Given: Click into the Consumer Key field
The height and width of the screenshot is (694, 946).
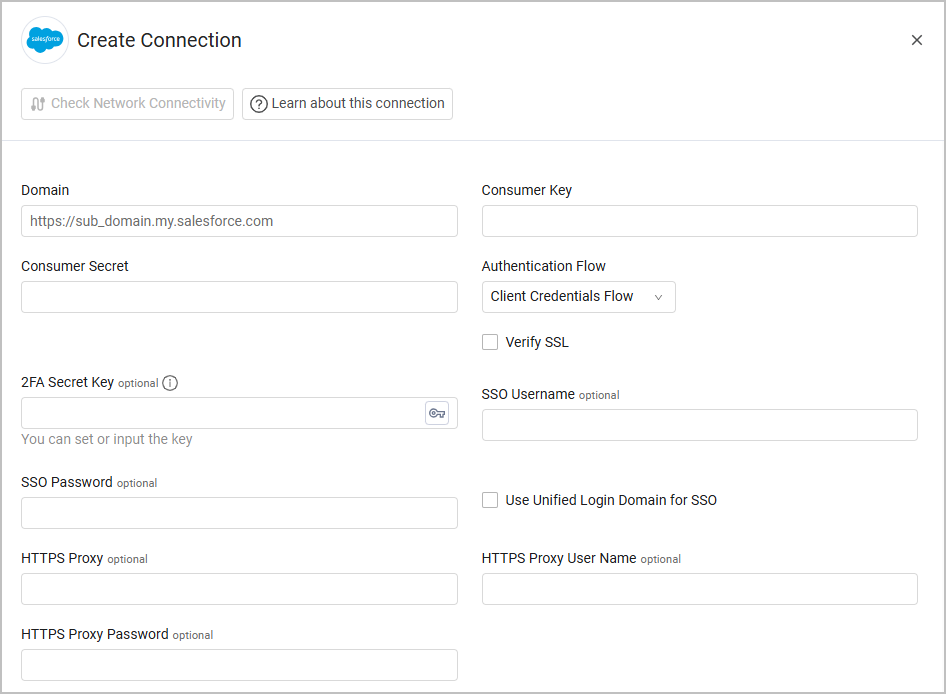Looking at the screenshot, I should point(699,221).
